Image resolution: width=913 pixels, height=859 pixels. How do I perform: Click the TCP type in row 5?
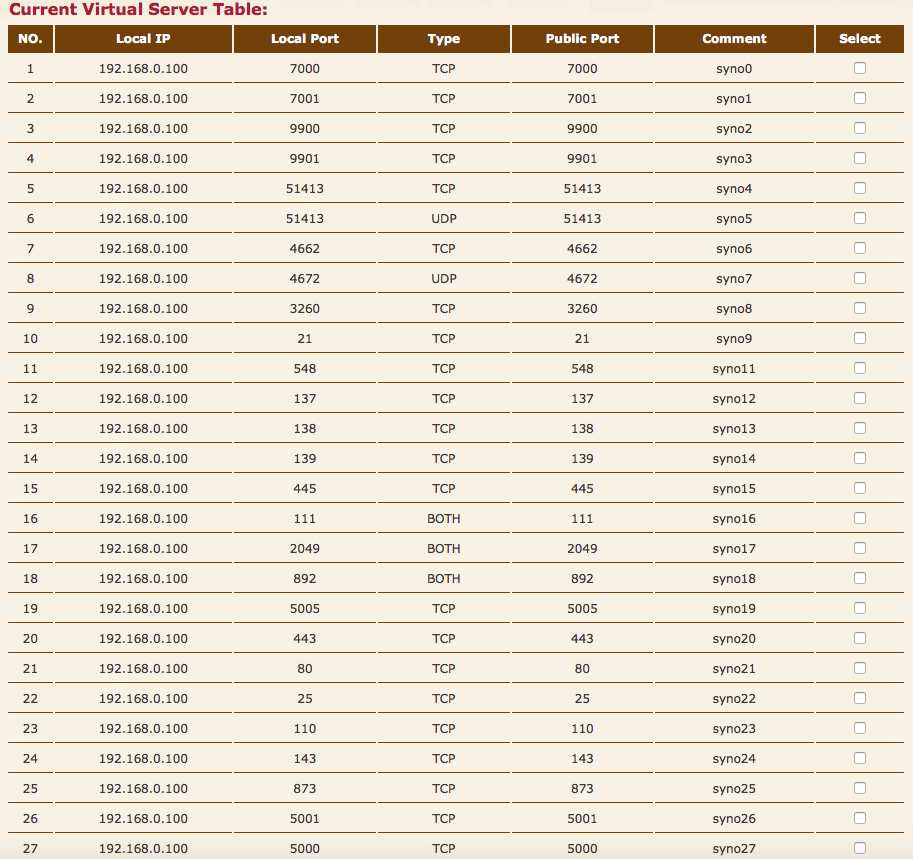[x=444, y=189]
